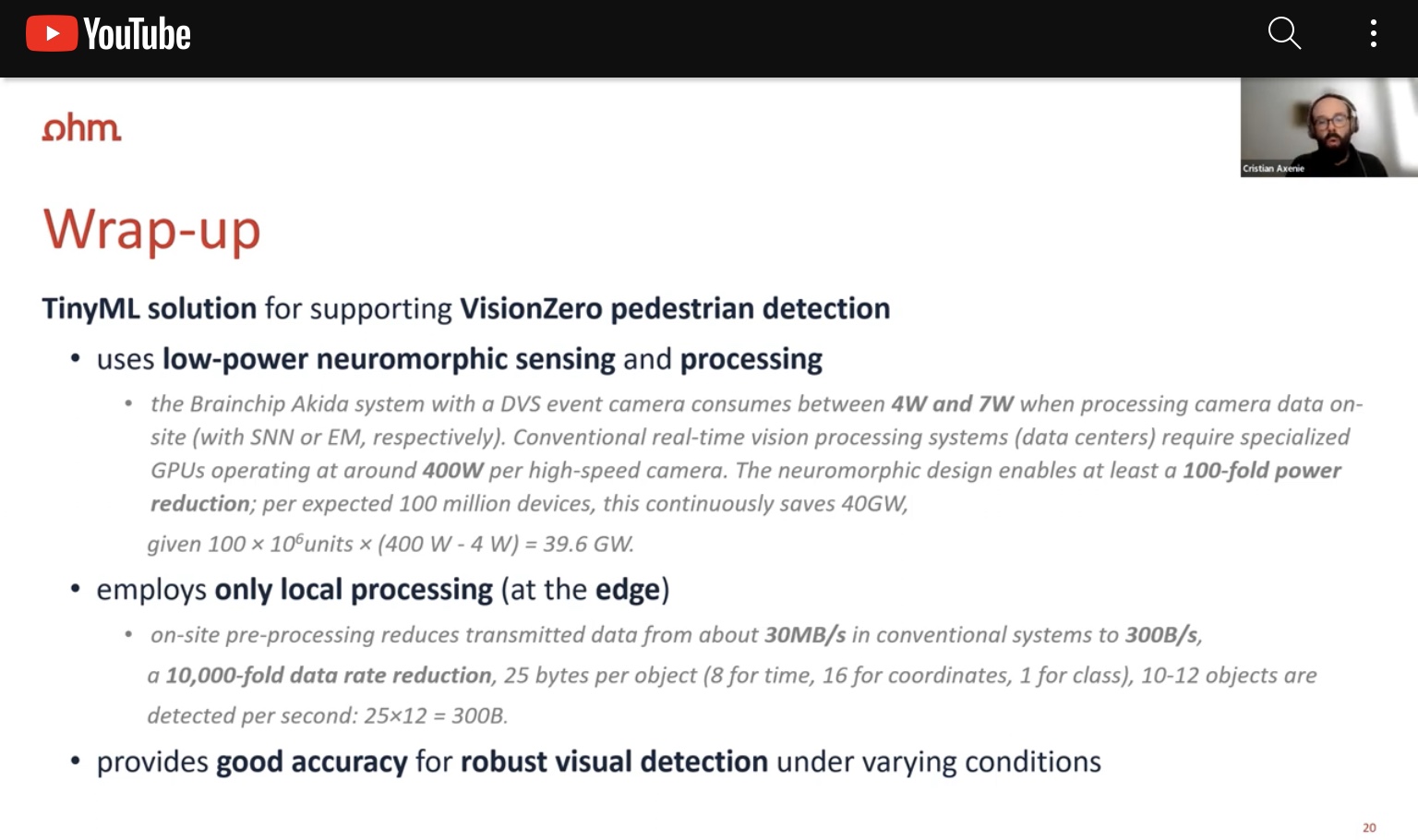Click the bold 30MB/s figure
The width and height of the screenshot is (1418, 840).
point(805,635)
